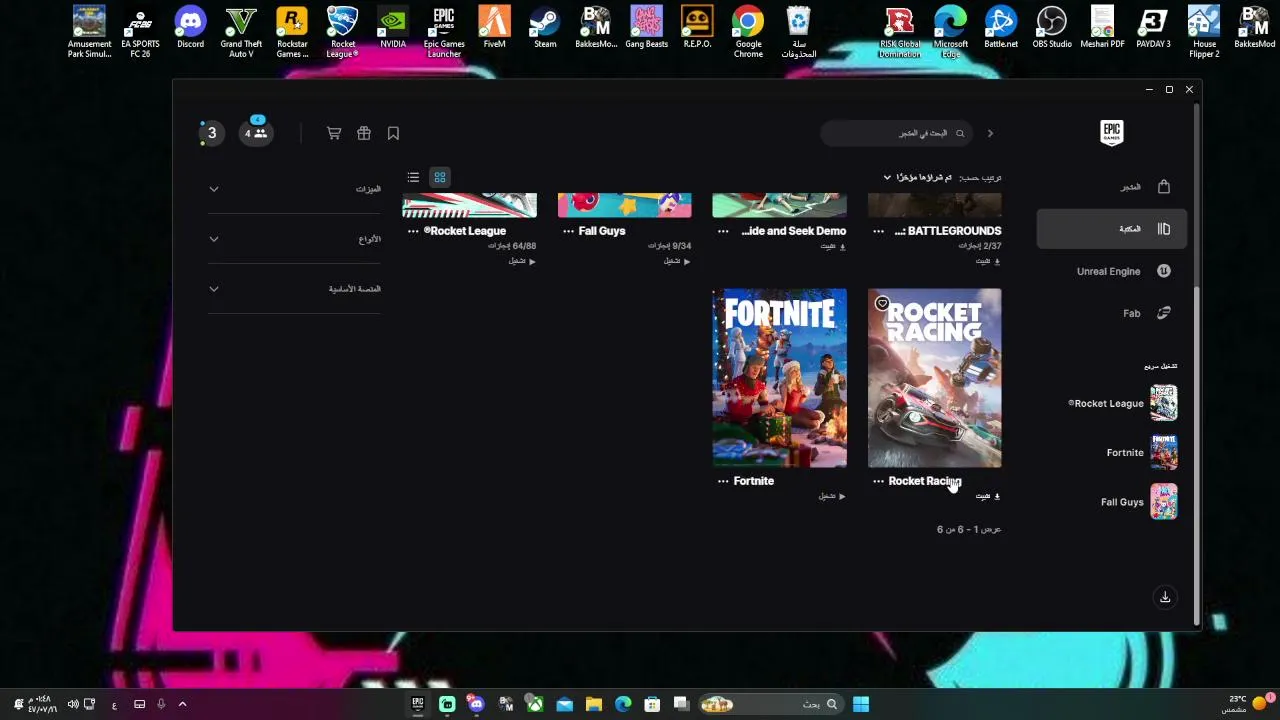Open the downloads icon at sidebar bottom
Image resolution: width=1280 pixels, height=720 pixels.
(1165, 597)
